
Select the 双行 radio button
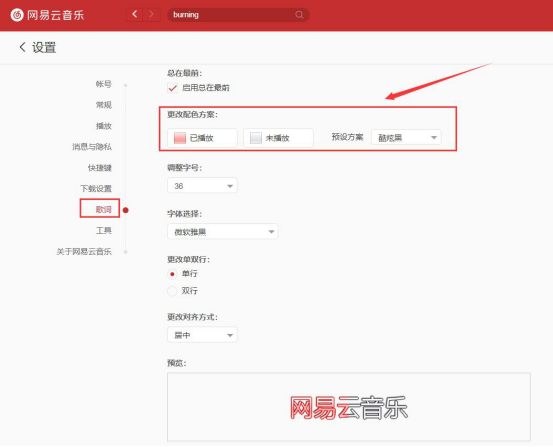pos(172,291)
